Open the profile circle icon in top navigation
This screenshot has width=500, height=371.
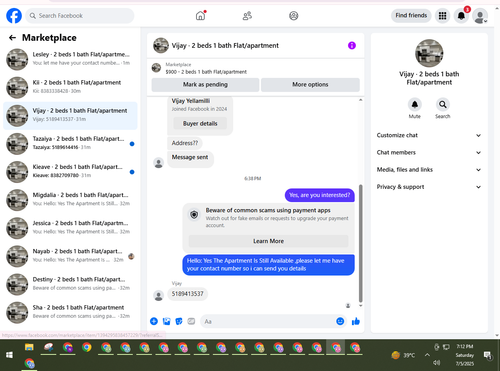(294, 16)
